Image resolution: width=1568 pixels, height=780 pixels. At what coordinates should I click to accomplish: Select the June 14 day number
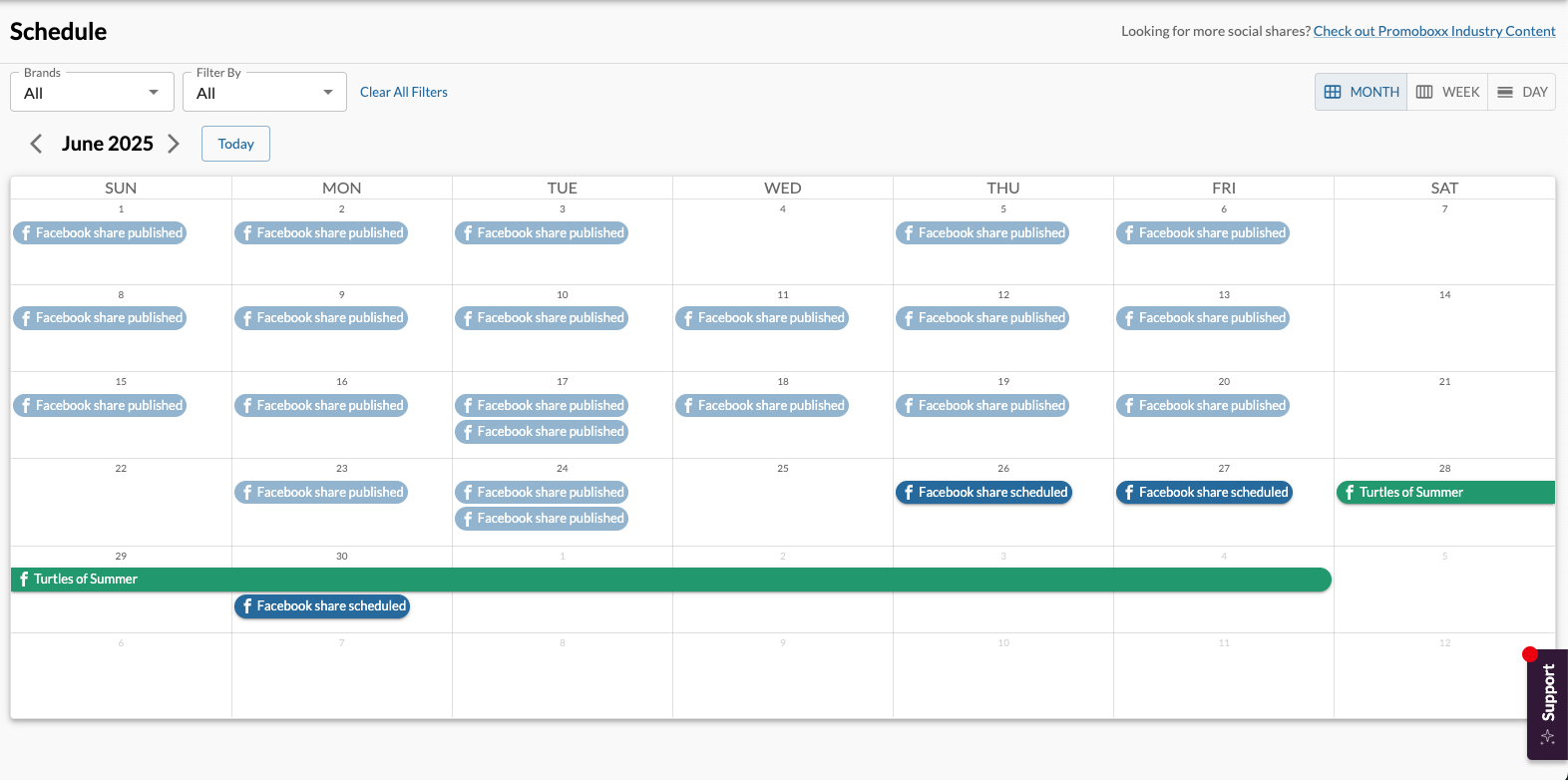click(x=1444, y=295)
